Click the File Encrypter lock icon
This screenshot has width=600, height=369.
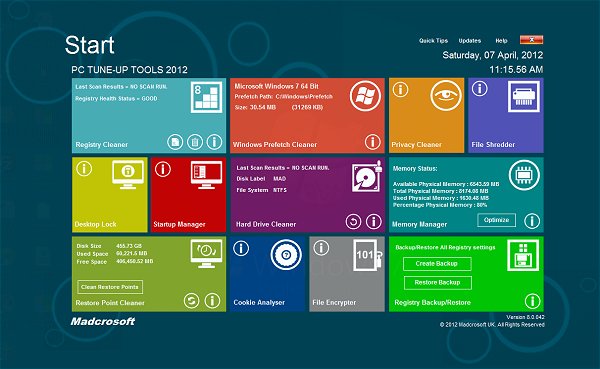[367, 255]
